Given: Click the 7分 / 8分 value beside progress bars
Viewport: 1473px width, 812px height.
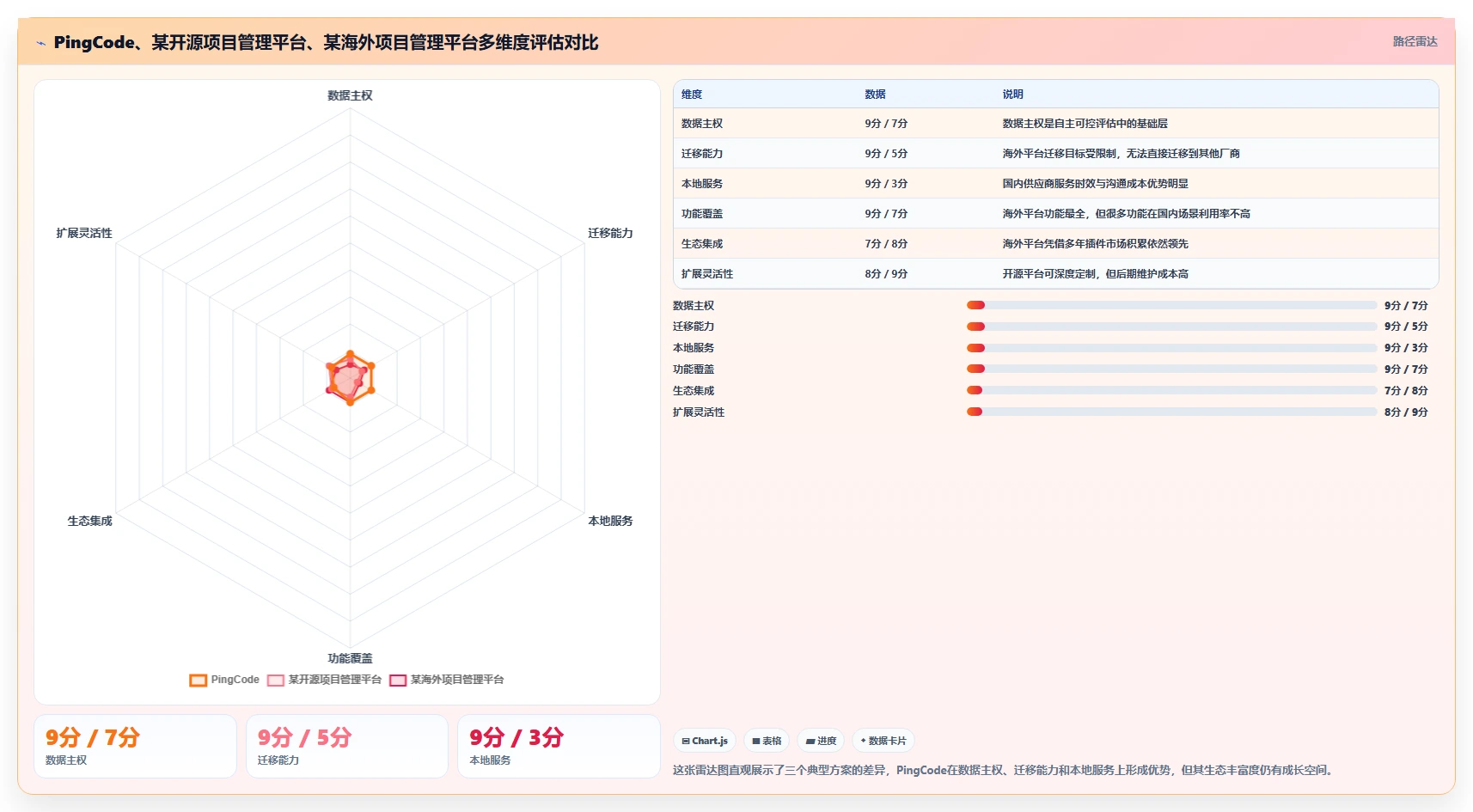Looking at the screenshot, I should pyautogui.click(x=1406, y=391).
